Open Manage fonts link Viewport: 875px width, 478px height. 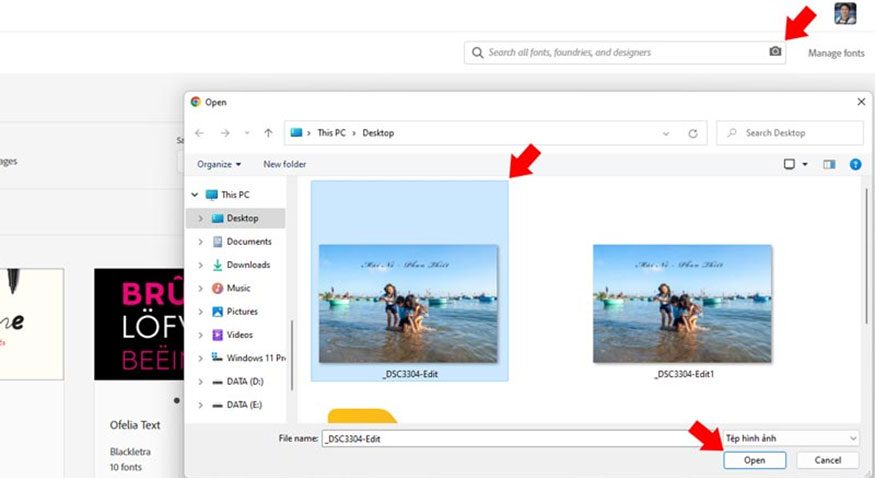[836, 53]
